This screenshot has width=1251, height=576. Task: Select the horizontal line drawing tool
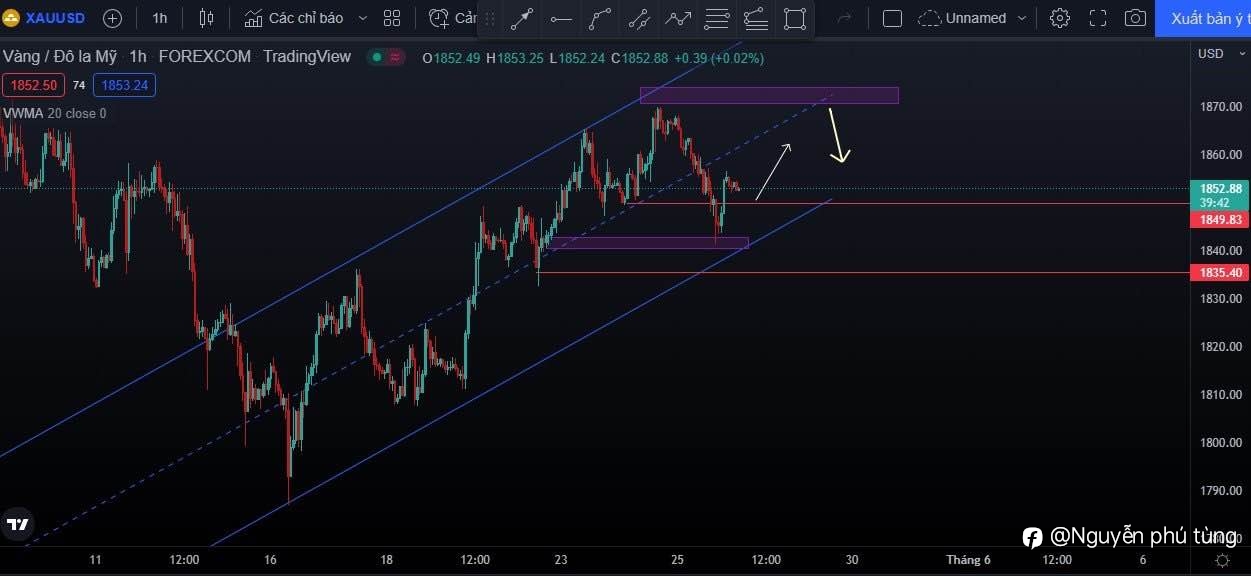pyautogui.click(x=561, y=18)
